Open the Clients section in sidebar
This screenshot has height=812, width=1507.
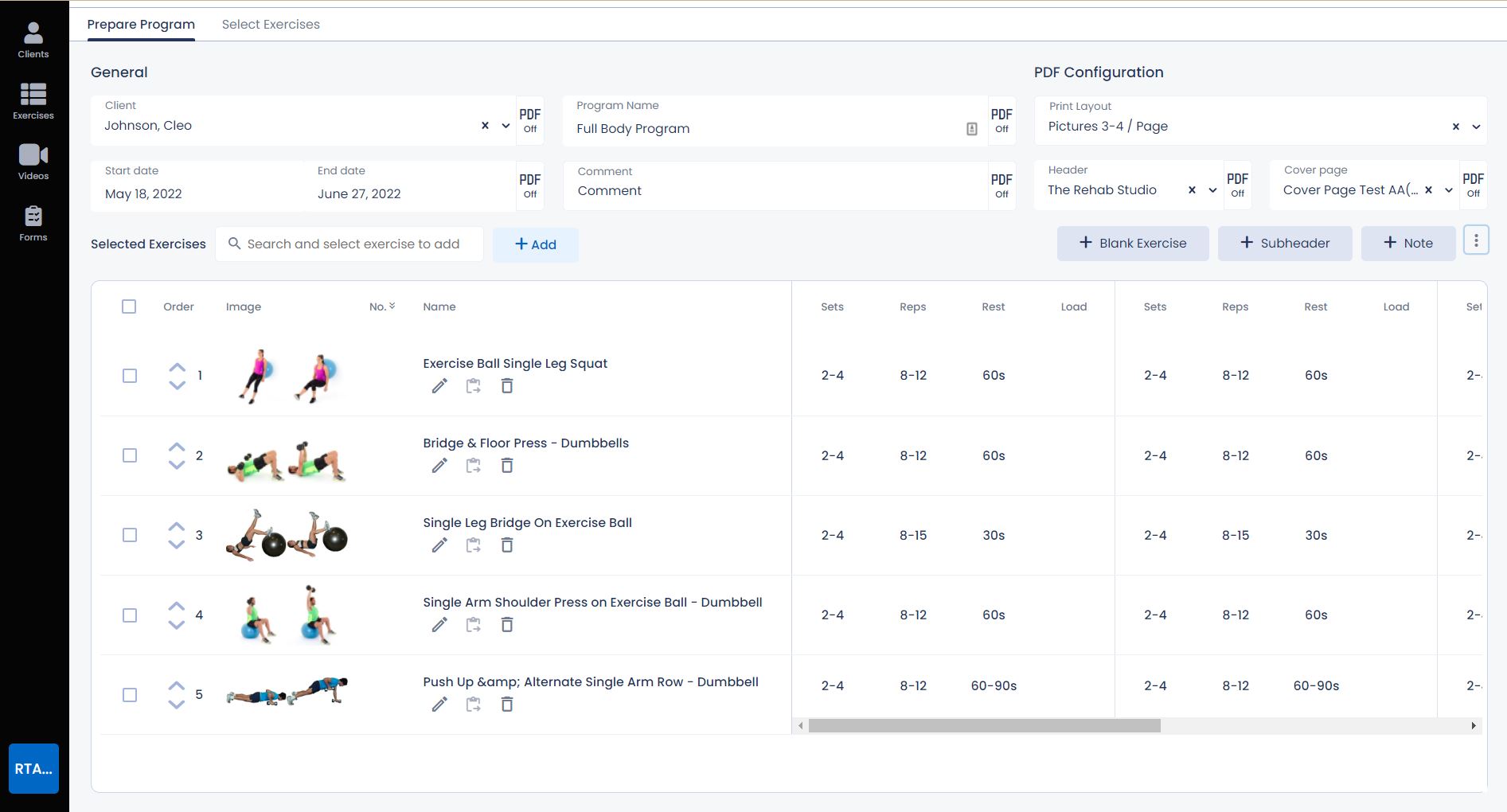[33, 41]
